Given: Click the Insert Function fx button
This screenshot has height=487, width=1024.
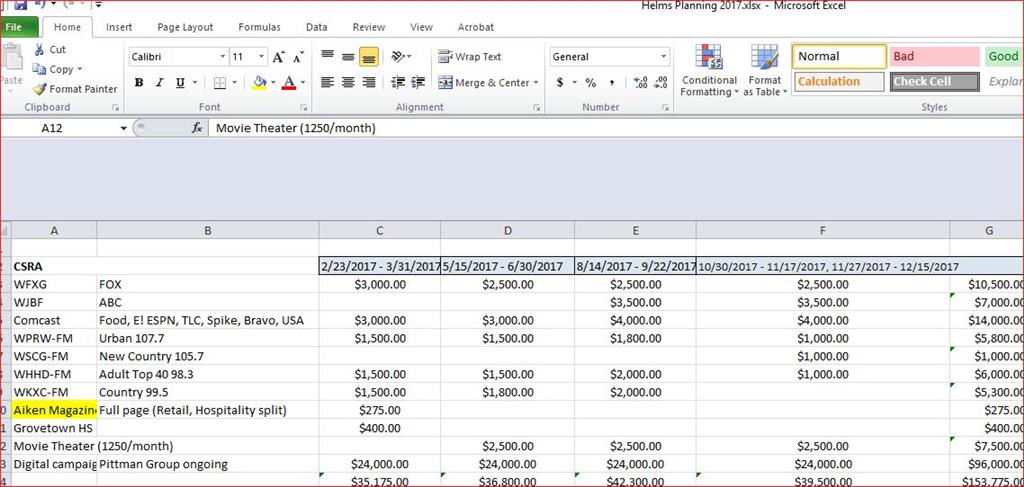Looking at the screenshot, I should (x=197, y=129).
